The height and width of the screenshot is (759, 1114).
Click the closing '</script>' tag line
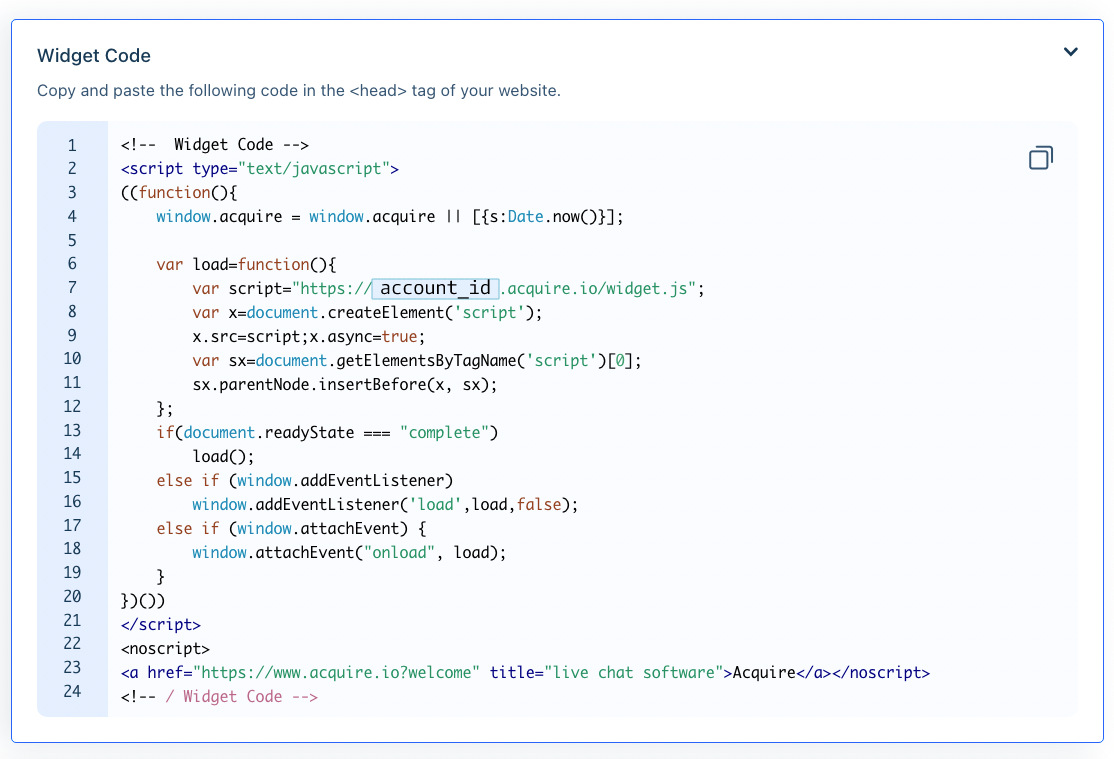(x=161, y=625)
